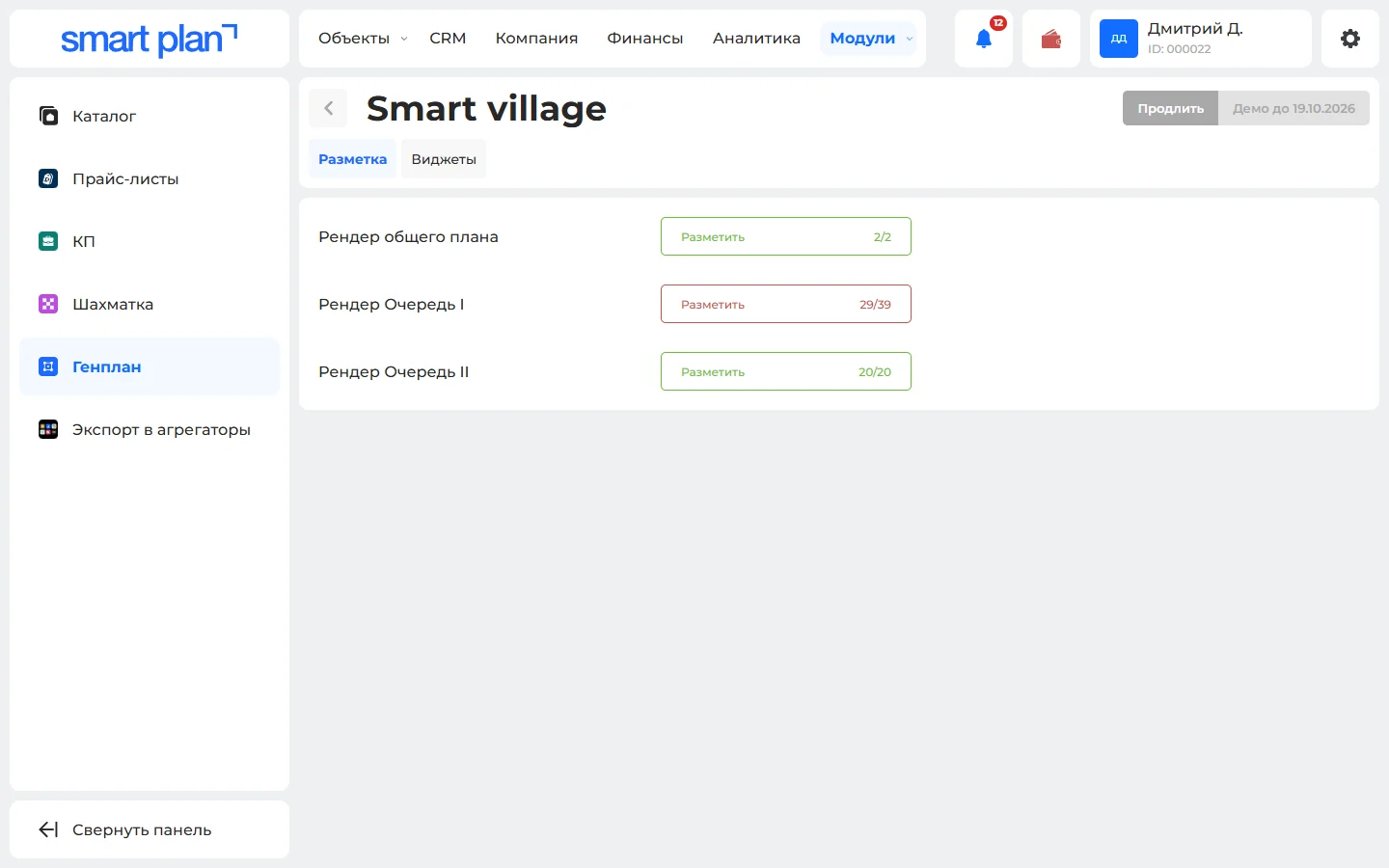Click the Каталог sidebar icon
Viewport: 1389px width, 868px height.
pos(48,116)
